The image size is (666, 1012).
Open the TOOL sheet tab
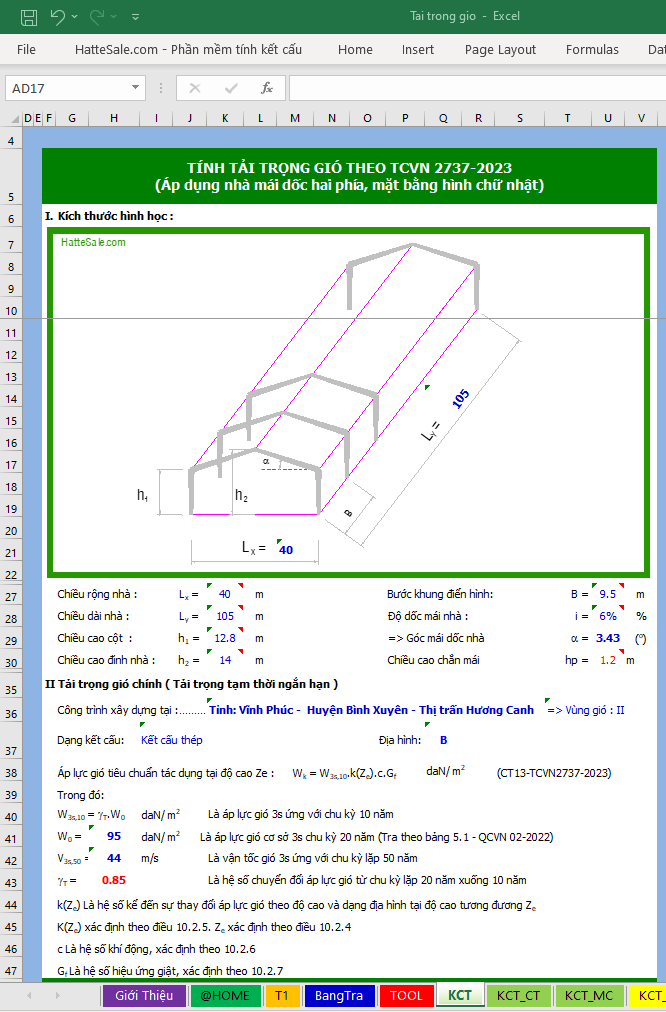click(x=407, y=995)
